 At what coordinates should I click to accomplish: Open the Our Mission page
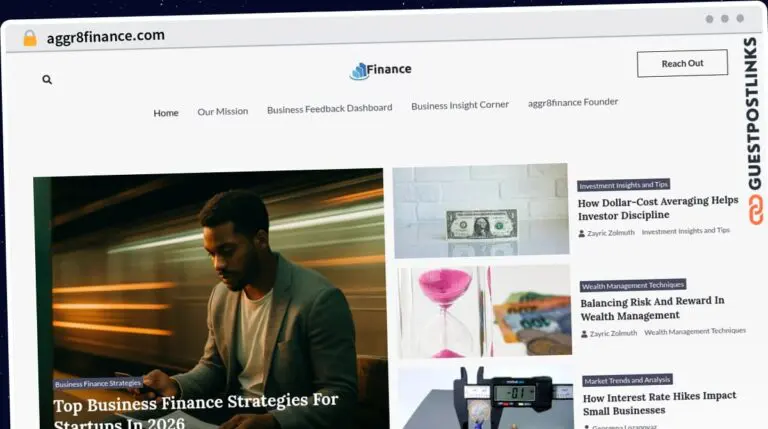(223, 112)
